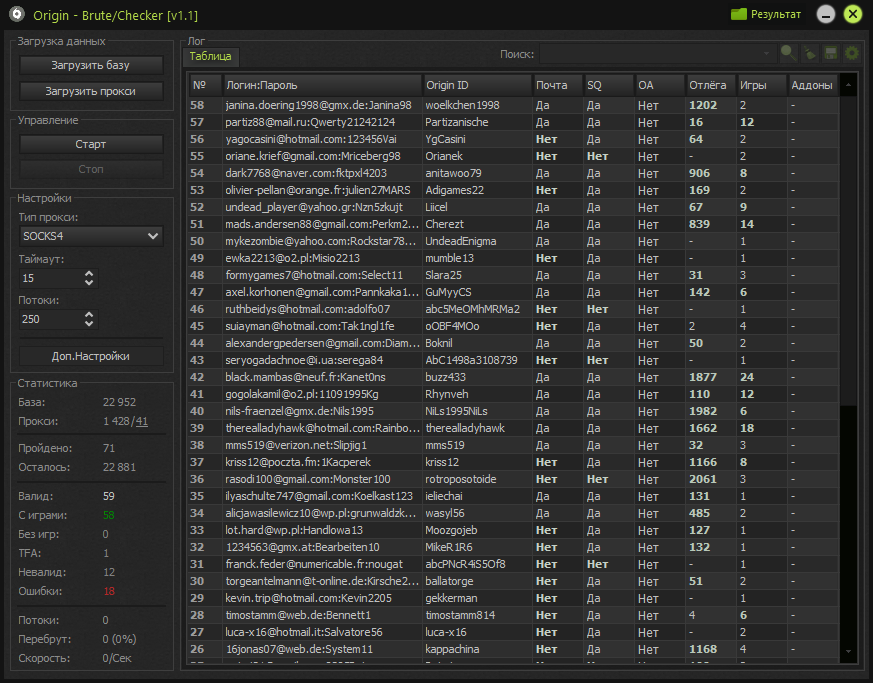Image resolution: width=873 pixels, height=683 pixels.
Task: Click the ОА column header
Action: click(x=660, y=85)
